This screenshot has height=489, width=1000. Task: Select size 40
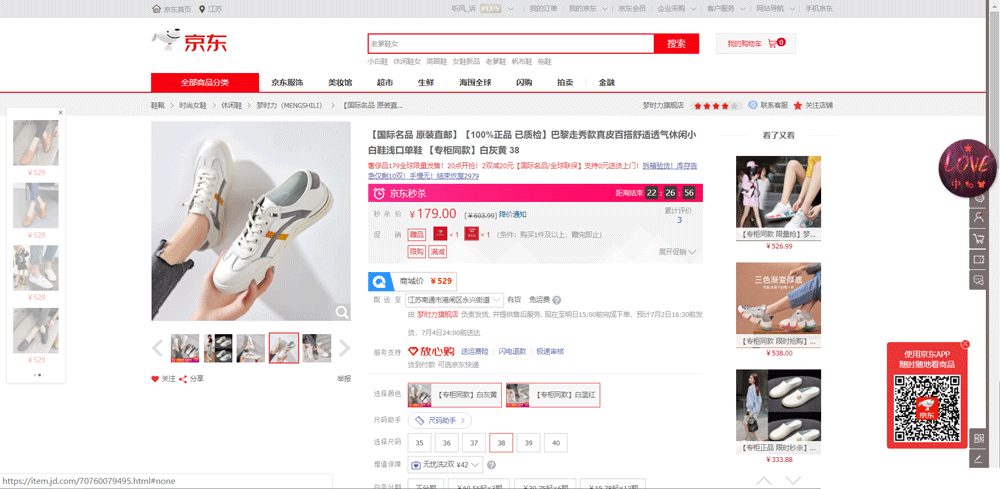click(x=556, y=443)
